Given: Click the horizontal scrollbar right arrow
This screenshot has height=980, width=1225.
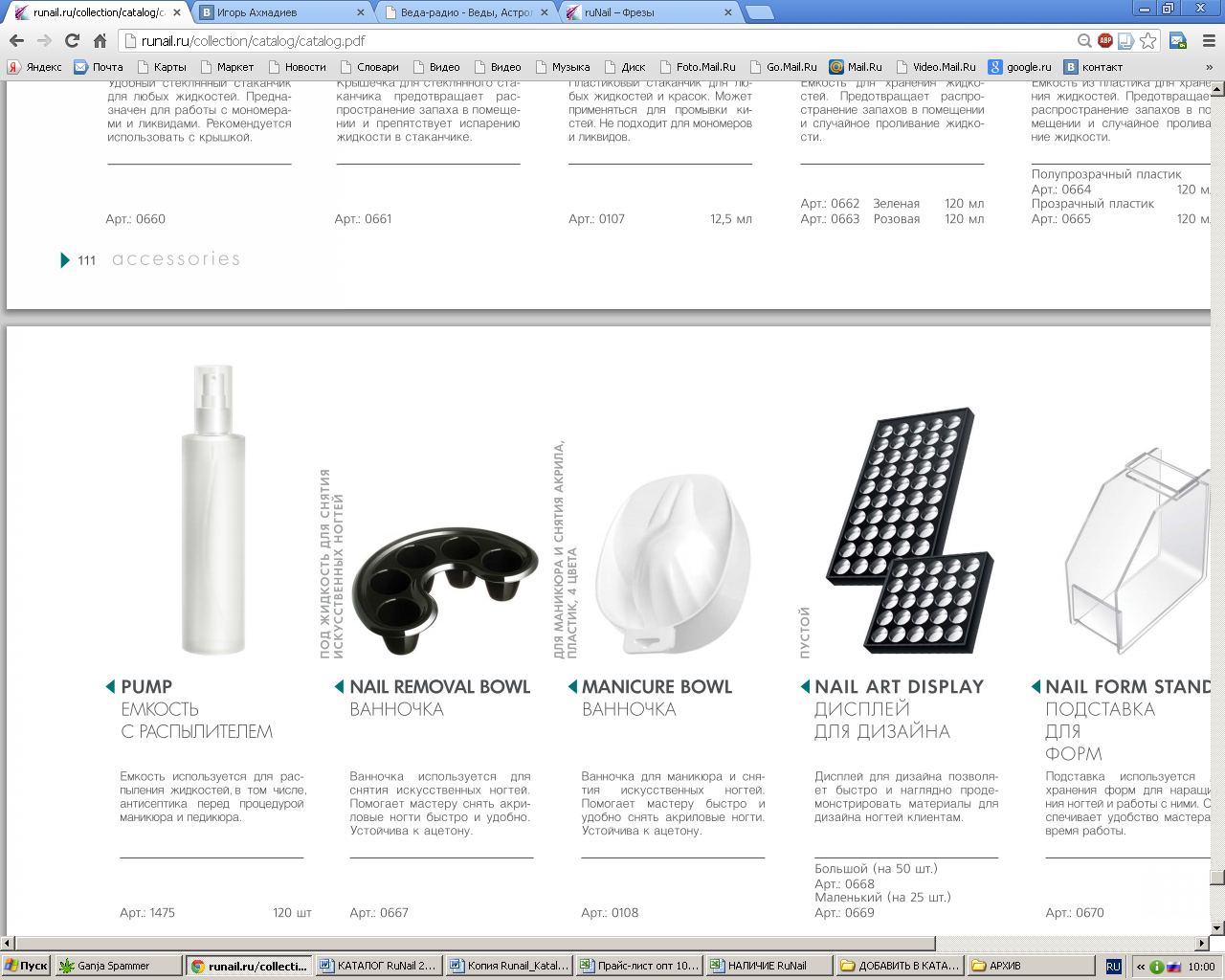Looking at the screenshot, I should (x=1202, y=943).
